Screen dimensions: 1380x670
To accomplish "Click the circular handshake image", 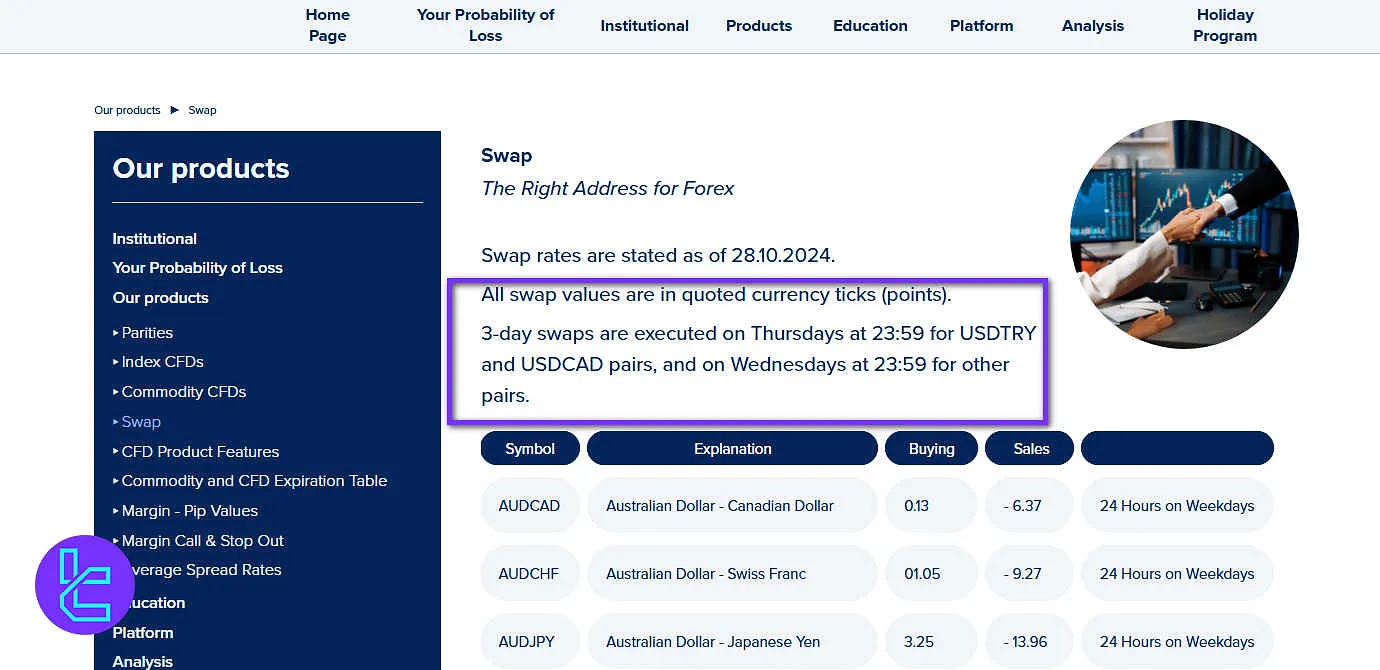I will point(1184,234).
